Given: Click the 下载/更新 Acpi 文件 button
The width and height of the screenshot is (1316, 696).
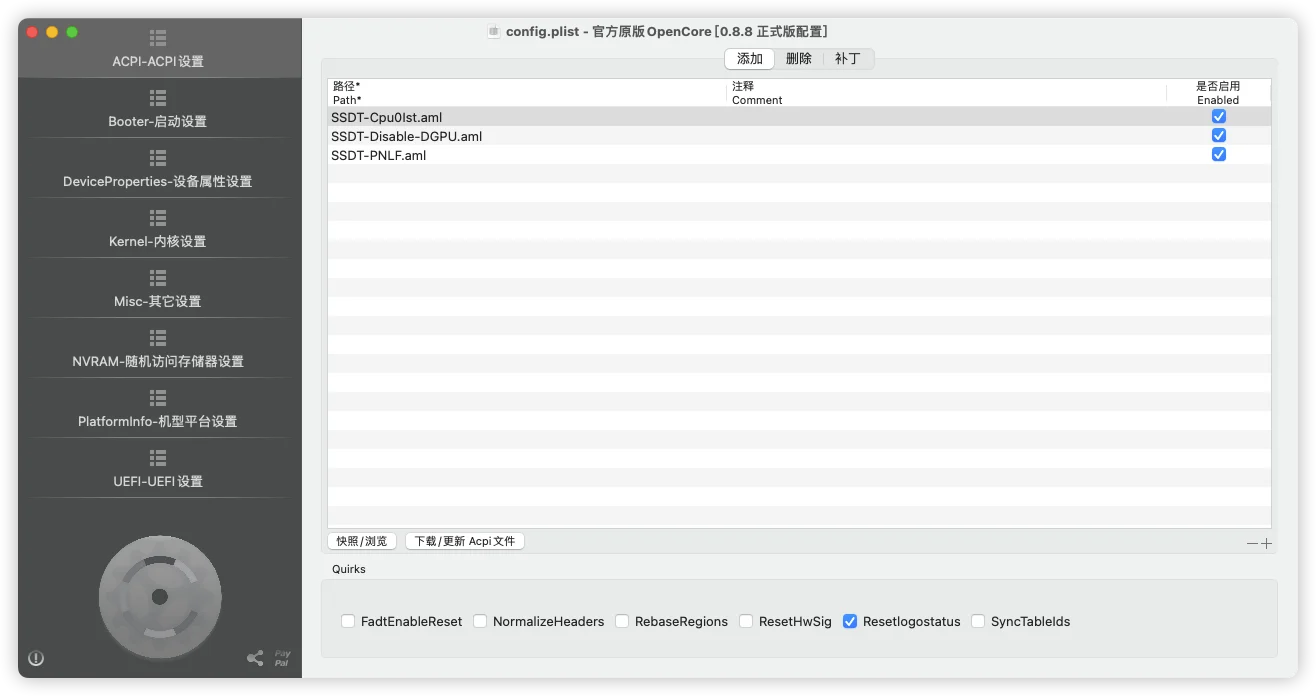Looking at the screenshot, I should pyautogui.click(x=465, y=541).
